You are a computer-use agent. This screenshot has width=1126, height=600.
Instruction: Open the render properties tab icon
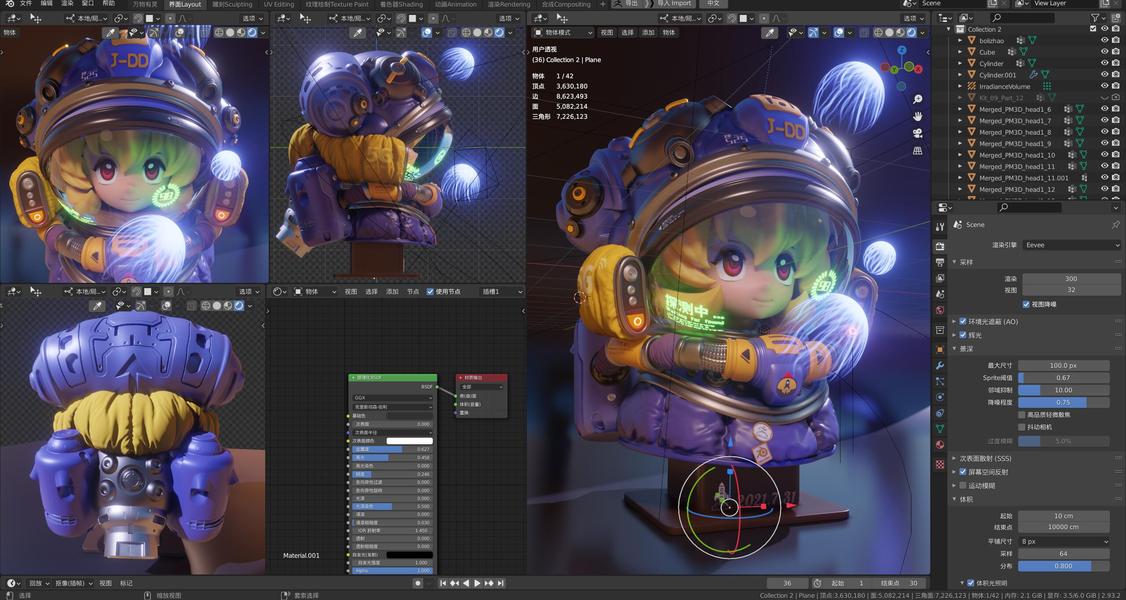pos(940,246)
